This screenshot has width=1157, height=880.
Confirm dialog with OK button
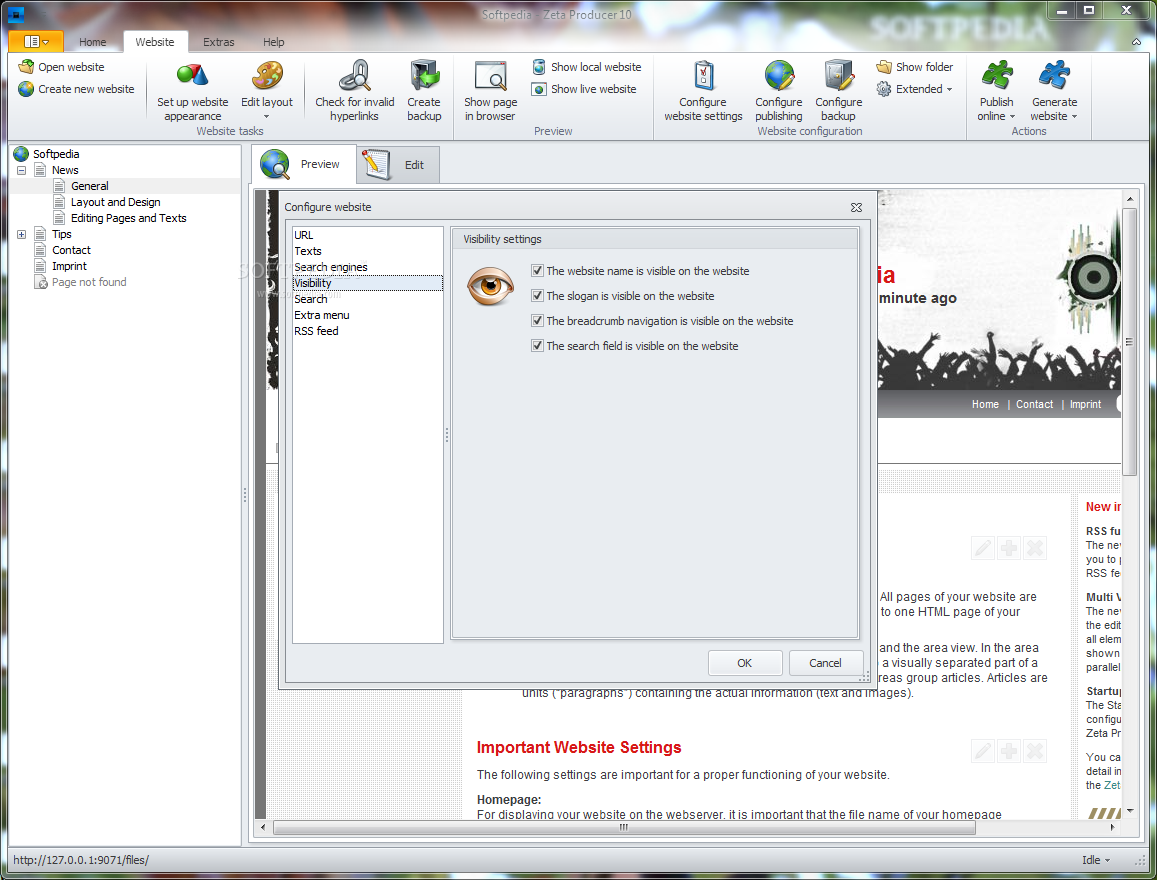(745, 663)
